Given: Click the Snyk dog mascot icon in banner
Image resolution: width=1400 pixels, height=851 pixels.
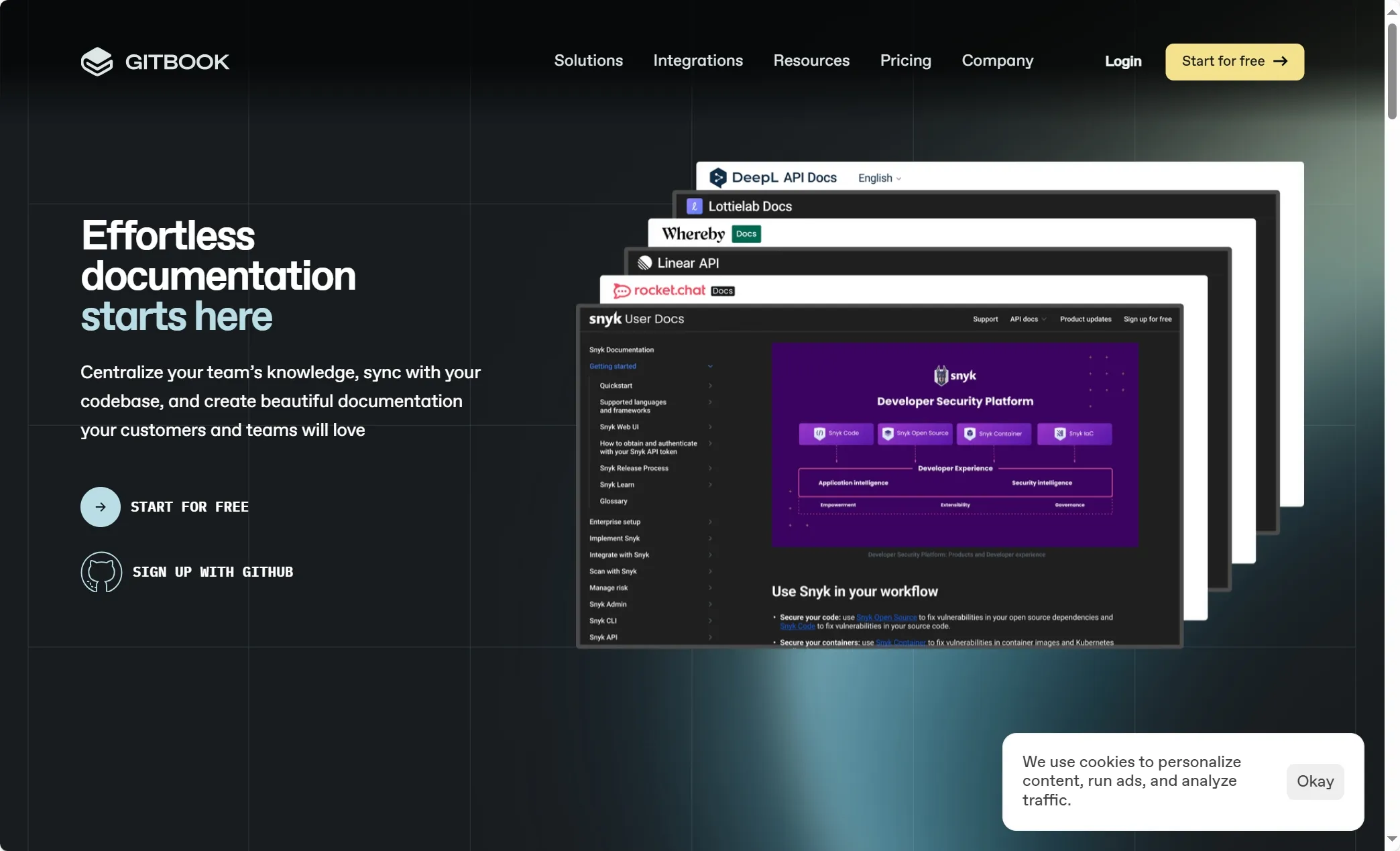Looking at the screenshot, I should [x=941, y=376].
